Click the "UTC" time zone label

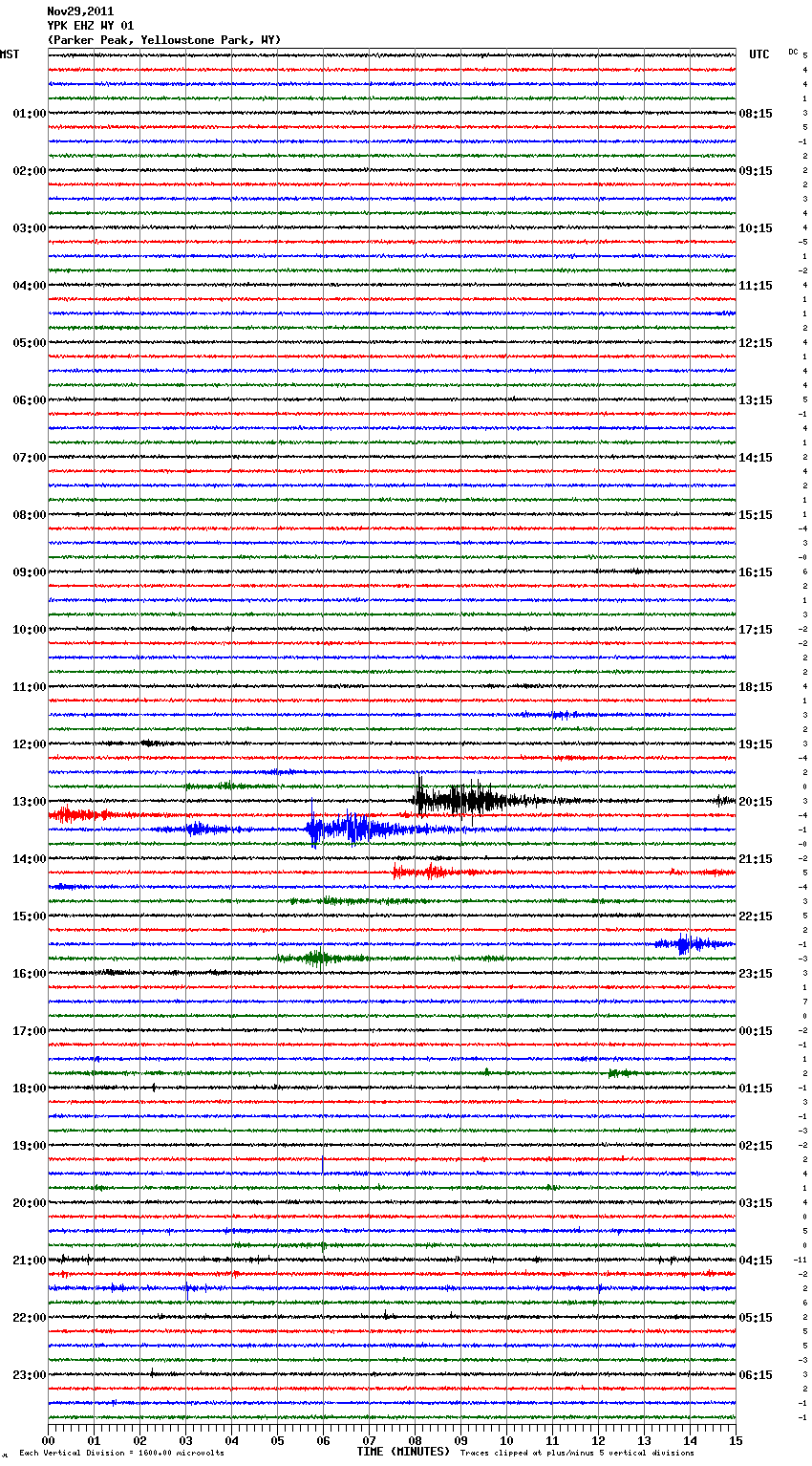[759, 54]
